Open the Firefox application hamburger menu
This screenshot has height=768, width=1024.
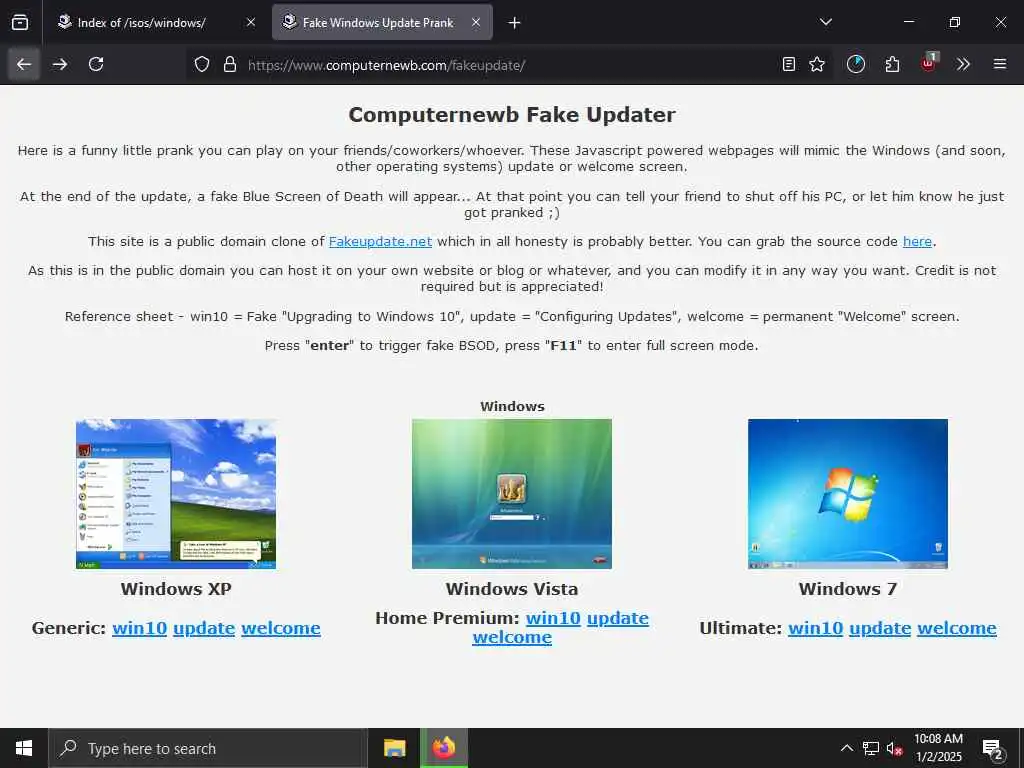coord(1000,64)
